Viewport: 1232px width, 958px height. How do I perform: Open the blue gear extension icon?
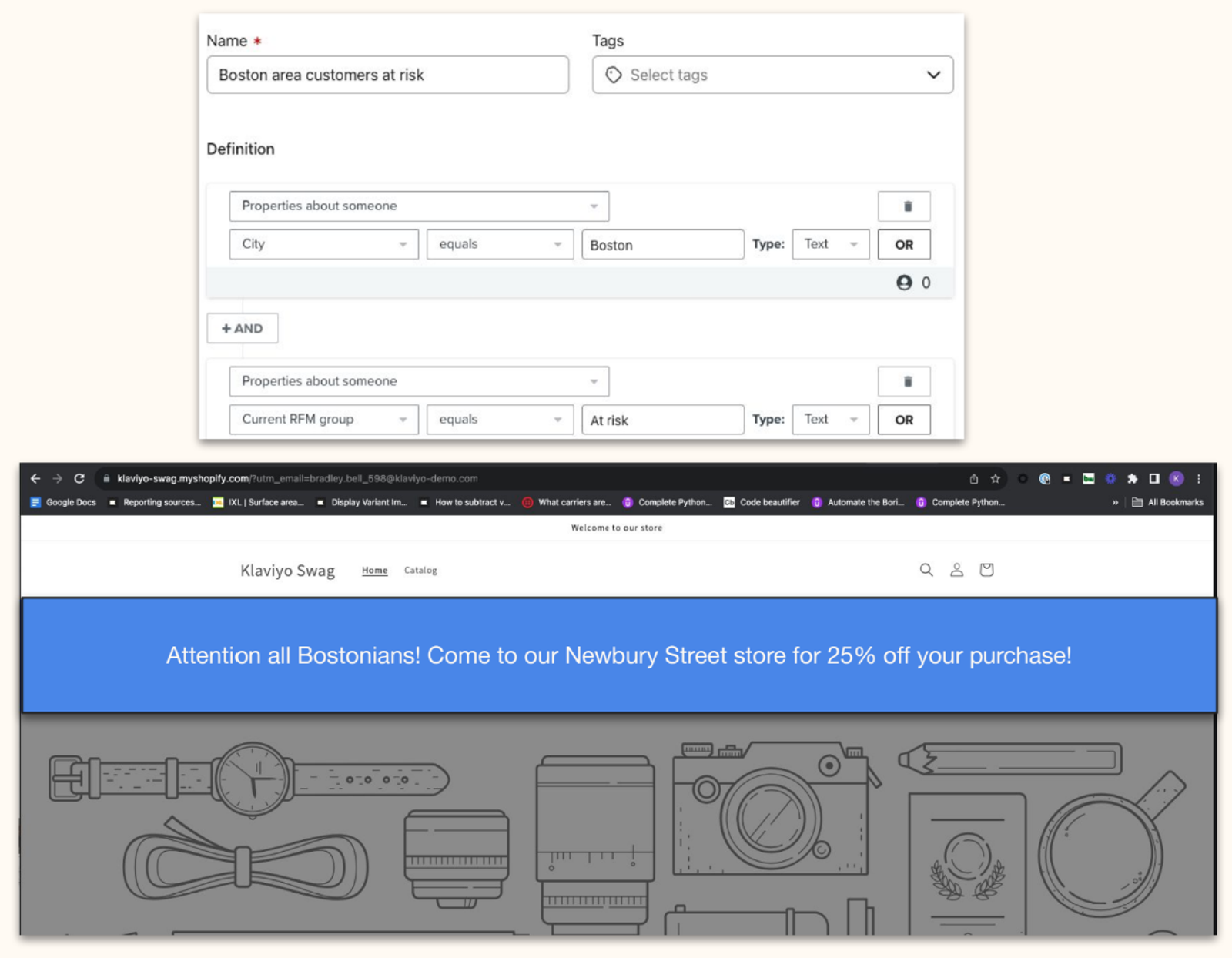(x=1110, y=478)
